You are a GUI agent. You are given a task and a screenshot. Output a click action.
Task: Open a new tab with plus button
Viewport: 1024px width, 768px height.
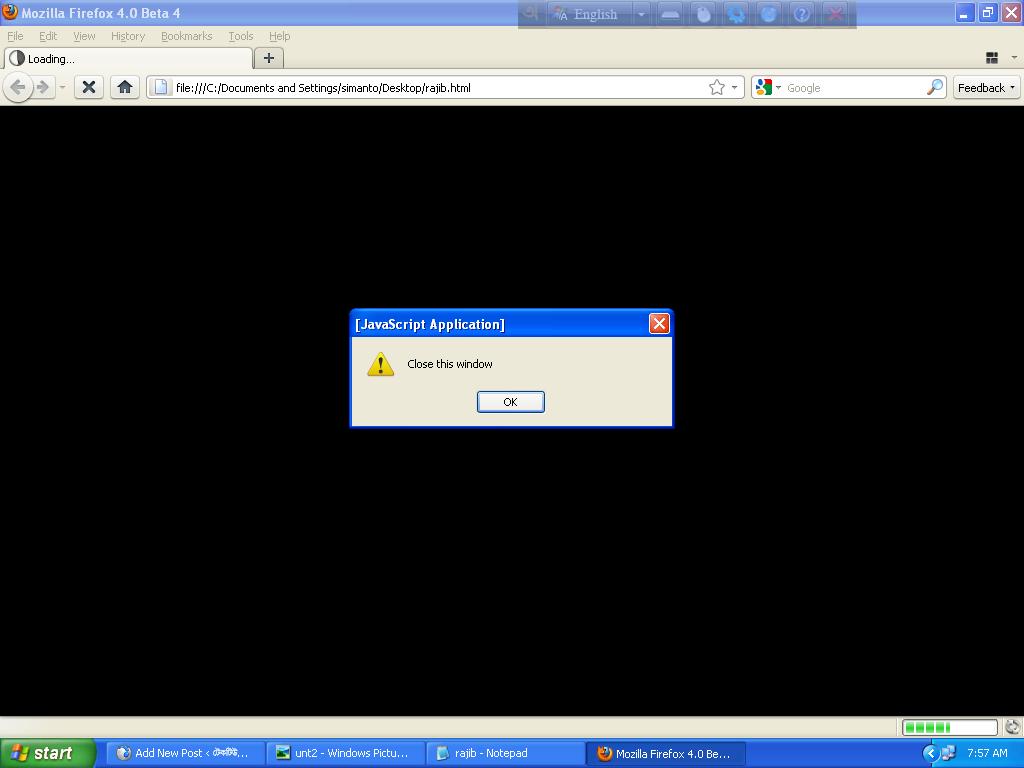[x=268, y=58]
